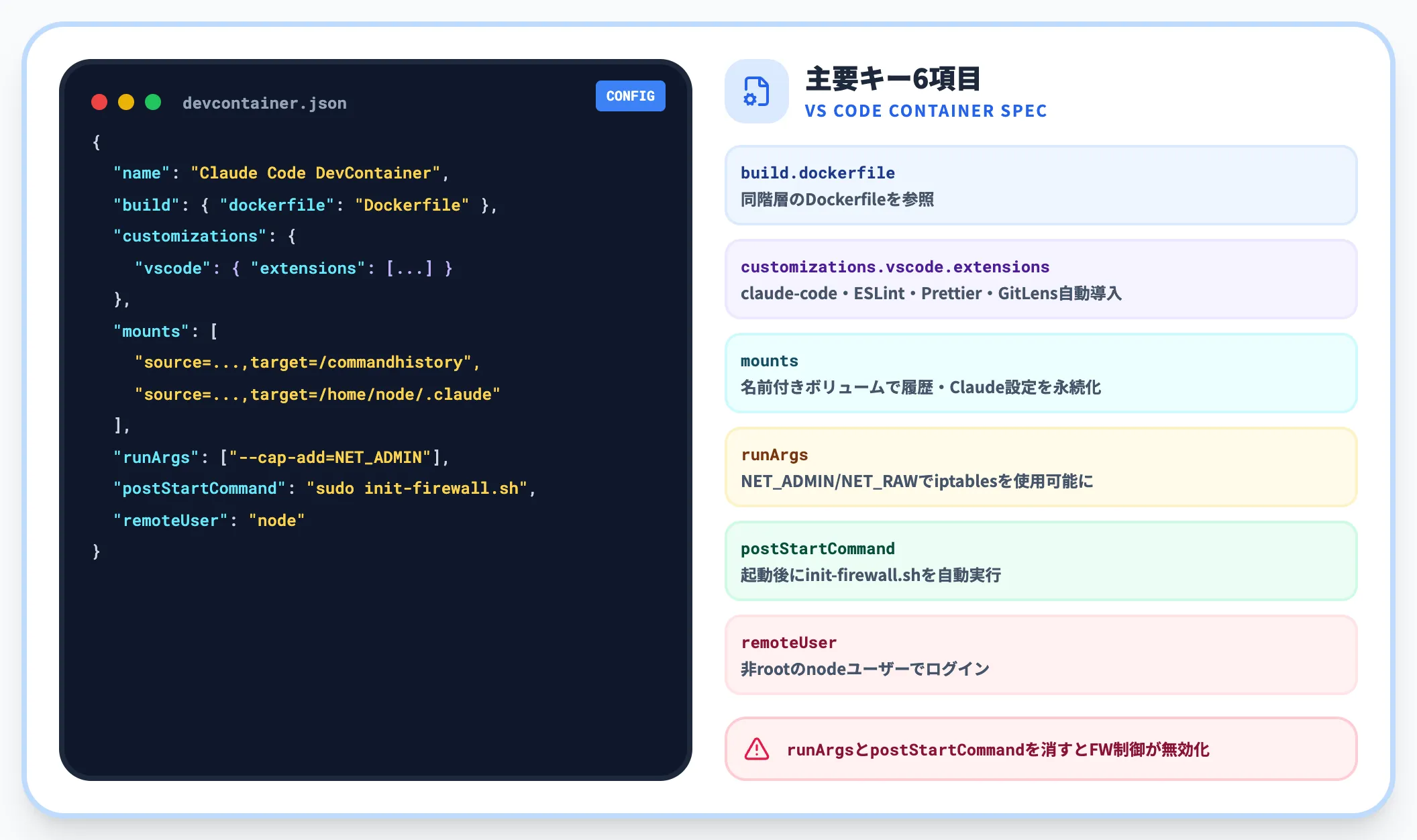Click the "name" key in the code

(x=142, y=173)
